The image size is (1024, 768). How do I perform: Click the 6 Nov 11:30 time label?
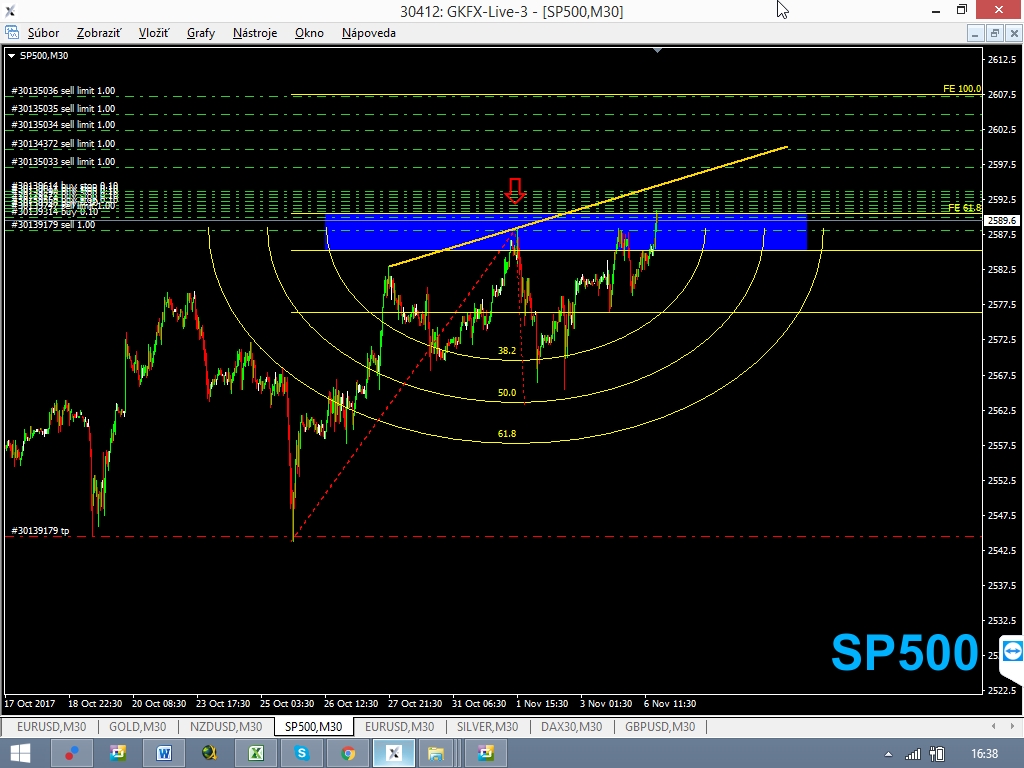pyautogui.click(x=670, y=703)
